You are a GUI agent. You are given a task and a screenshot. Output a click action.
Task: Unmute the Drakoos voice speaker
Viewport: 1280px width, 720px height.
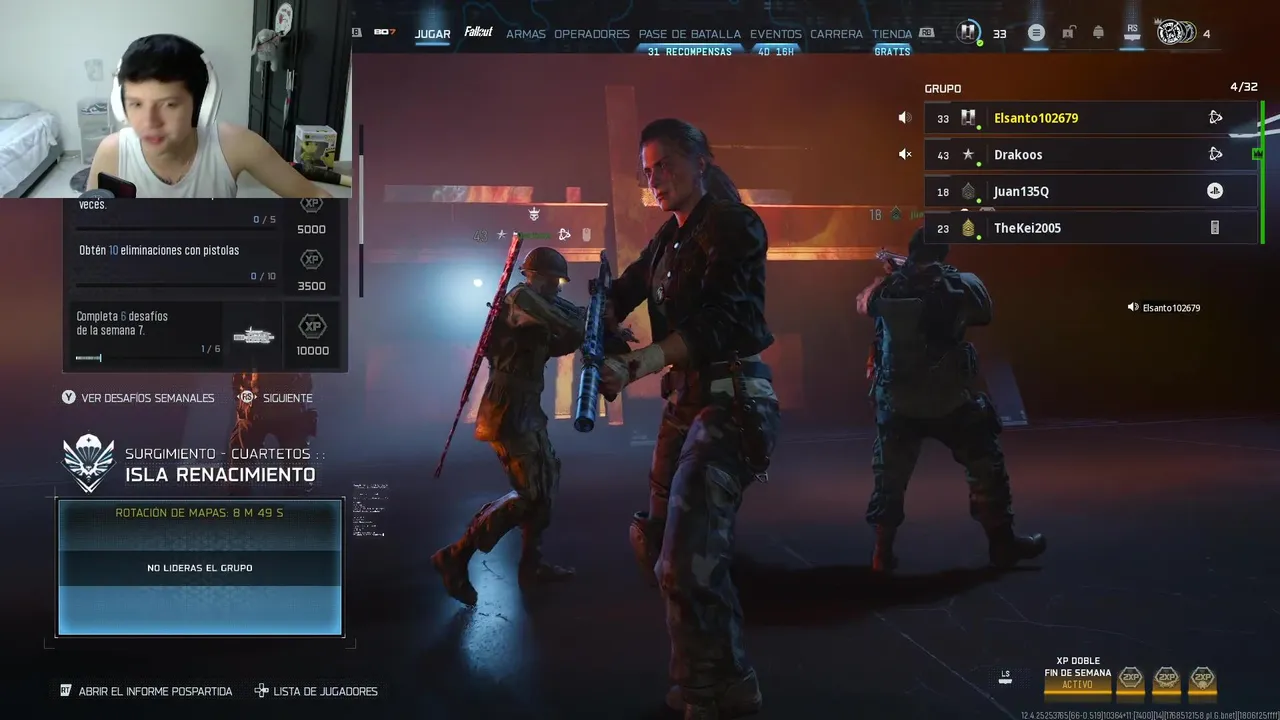(905, 154)
